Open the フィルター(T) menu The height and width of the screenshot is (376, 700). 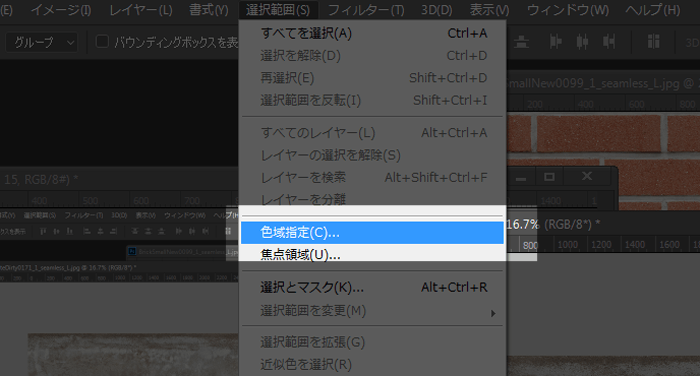[366, 10]
